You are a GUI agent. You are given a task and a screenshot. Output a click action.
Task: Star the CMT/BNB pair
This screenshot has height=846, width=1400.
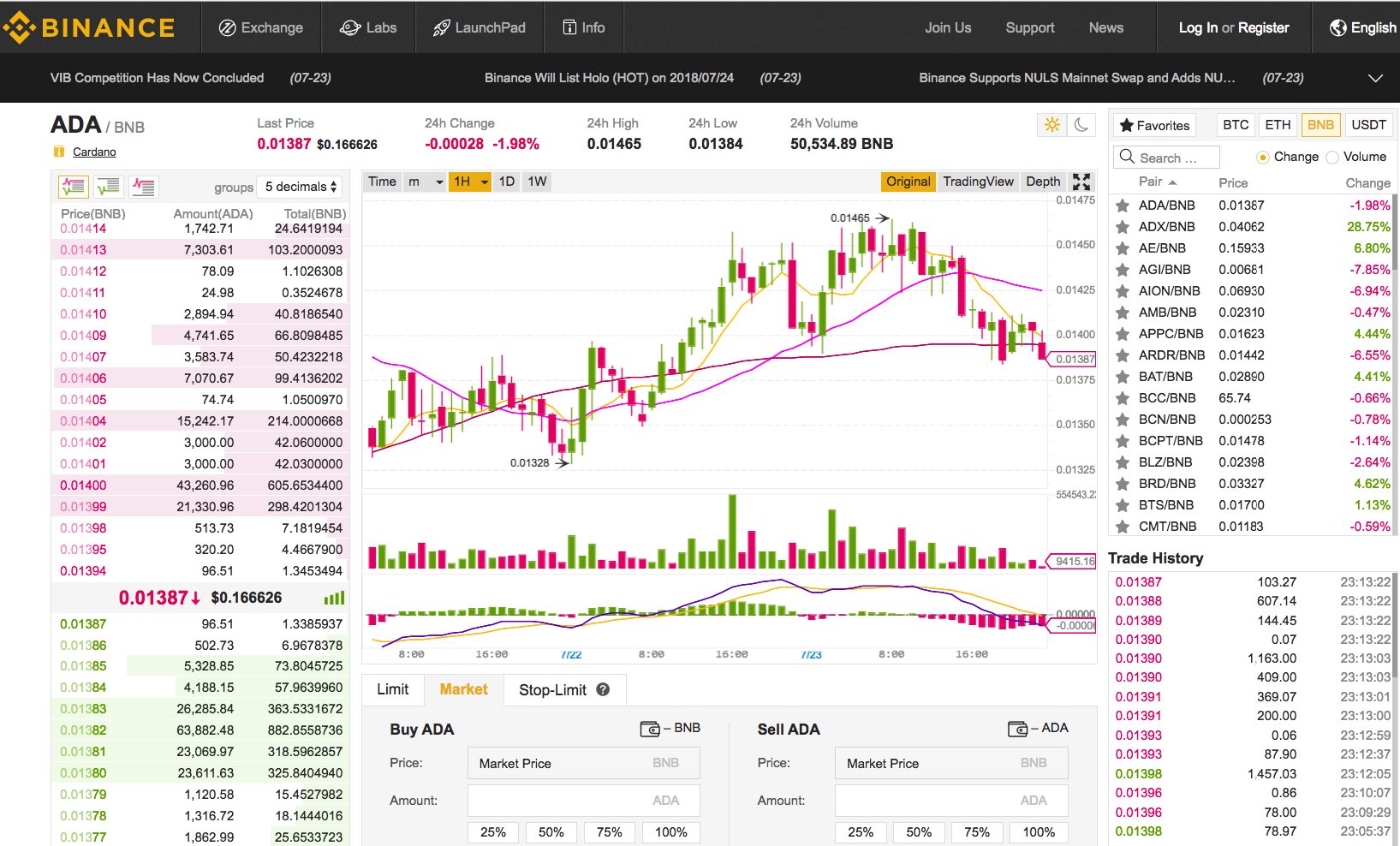click(1122, 527)
